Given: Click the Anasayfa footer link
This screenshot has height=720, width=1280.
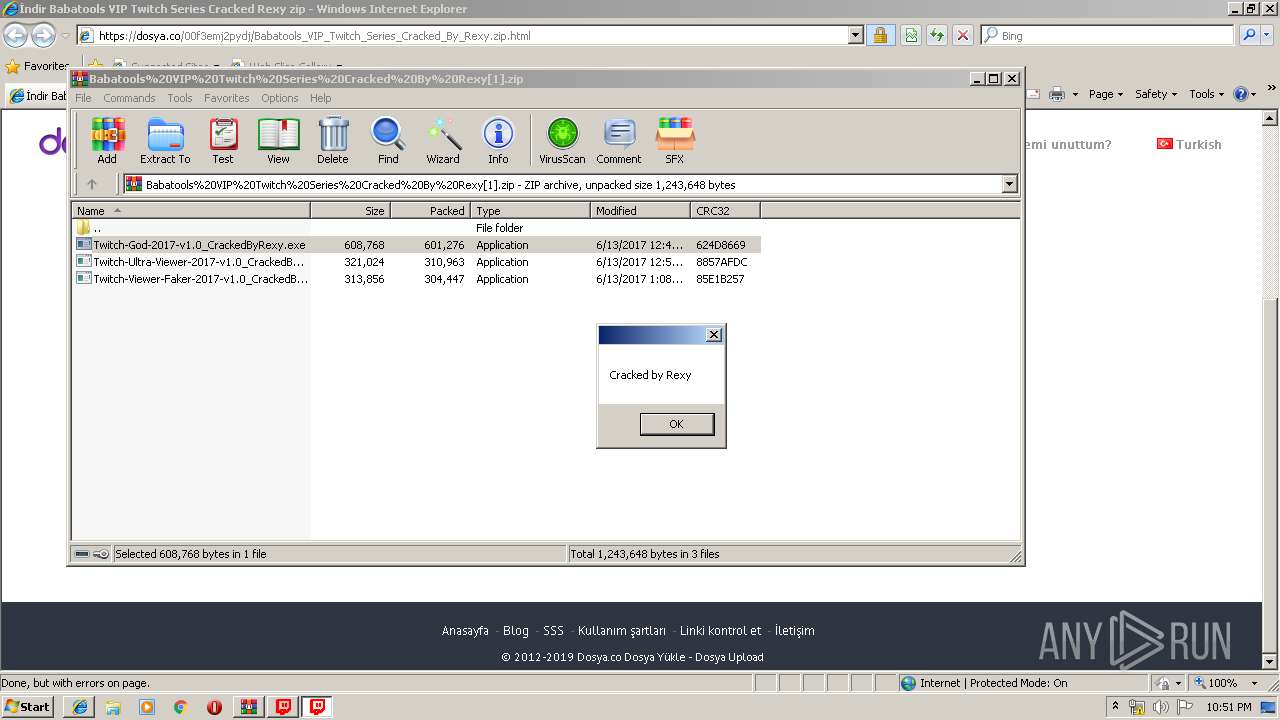Looking at the screenshot, I should pyautogui.click(x=465, y=631).
